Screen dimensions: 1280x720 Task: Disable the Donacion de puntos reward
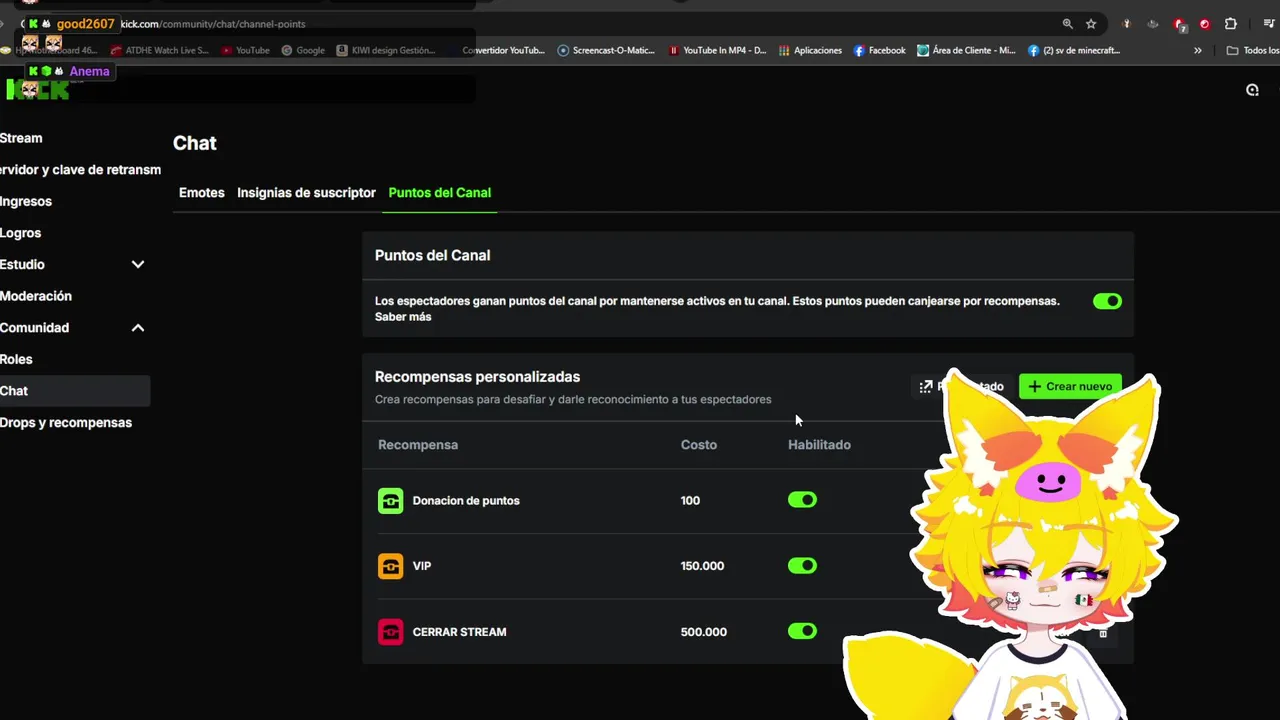point(802,500)
